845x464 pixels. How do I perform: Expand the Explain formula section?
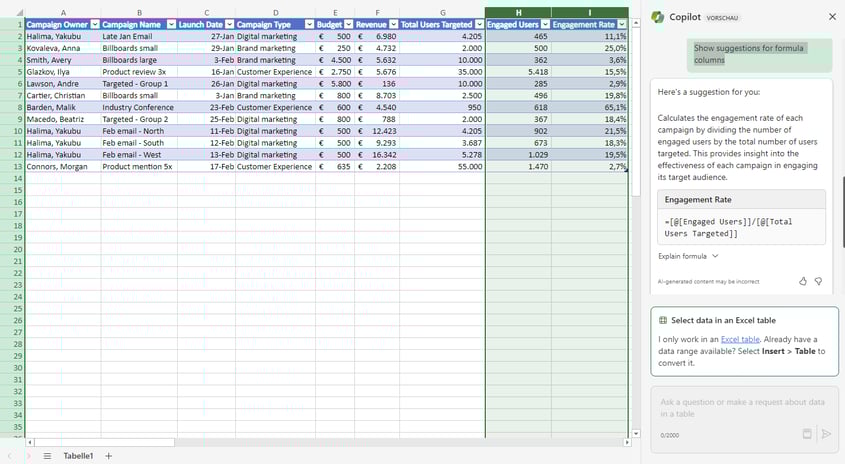688,256
